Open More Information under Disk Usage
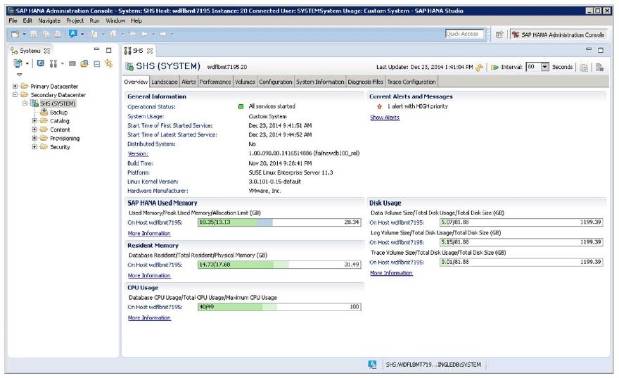The height and width of the screenshot is (378, 619). pyautogui.click(x=391, y=273)
